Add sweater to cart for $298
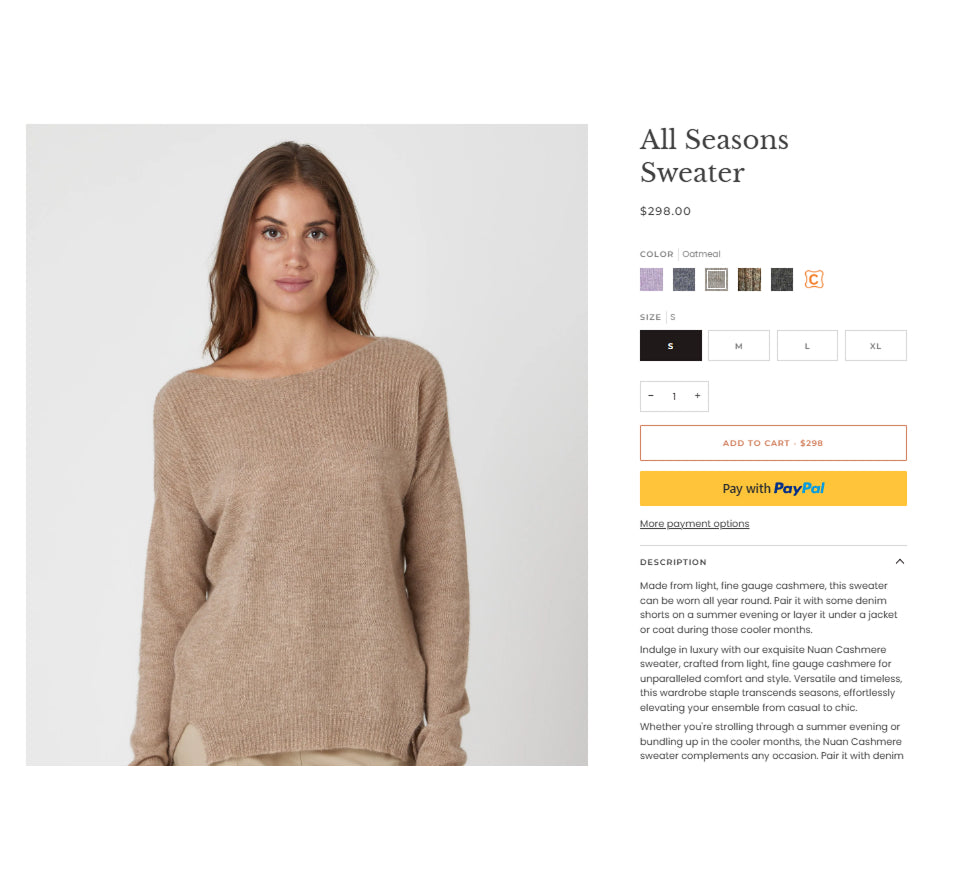The height and width of the screenshot is (889, 965). (773, 443)
